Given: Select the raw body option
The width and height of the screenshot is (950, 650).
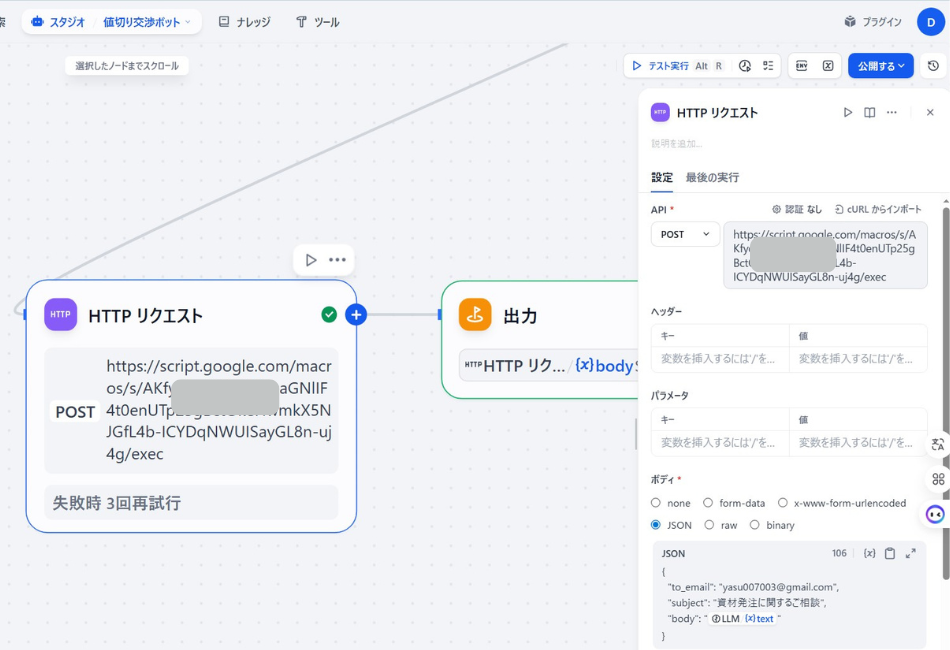Looking at the screenshot, I should pos(709,525).
